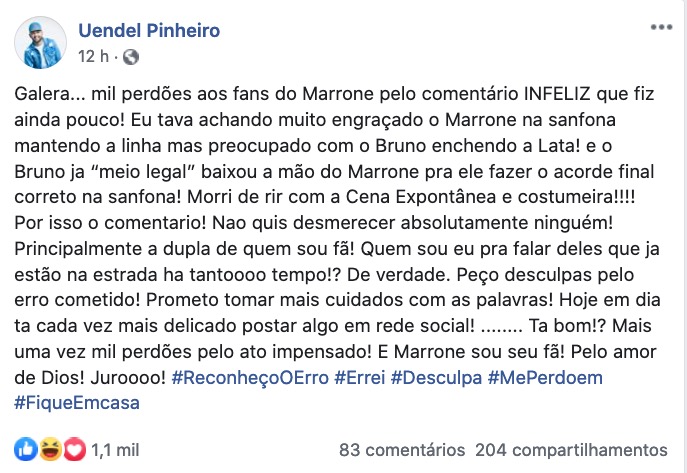Click the red Love heart reaction icon

(x=73, y=449)
